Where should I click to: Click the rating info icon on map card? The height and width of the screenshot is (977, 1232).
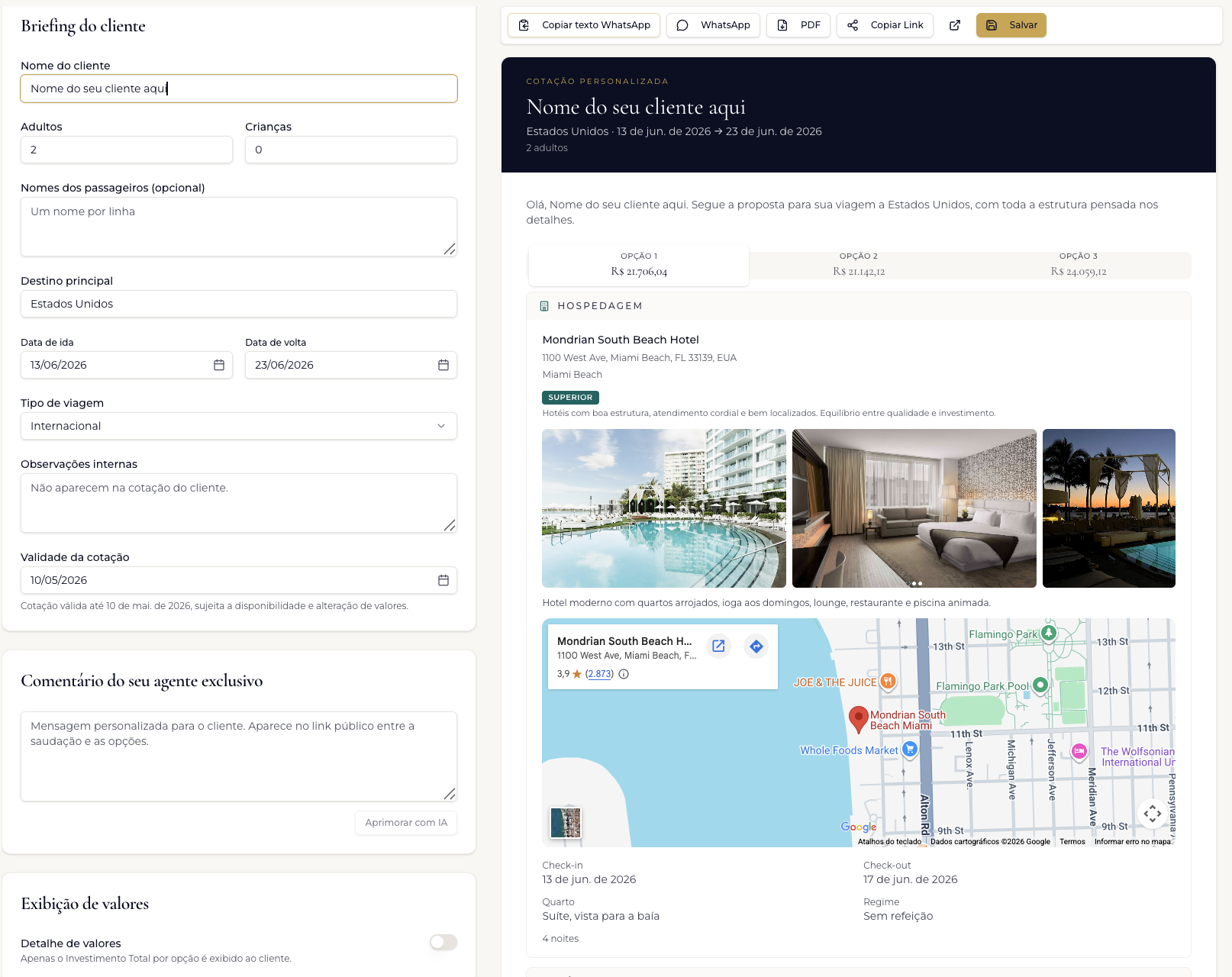[x=624, y=674]
